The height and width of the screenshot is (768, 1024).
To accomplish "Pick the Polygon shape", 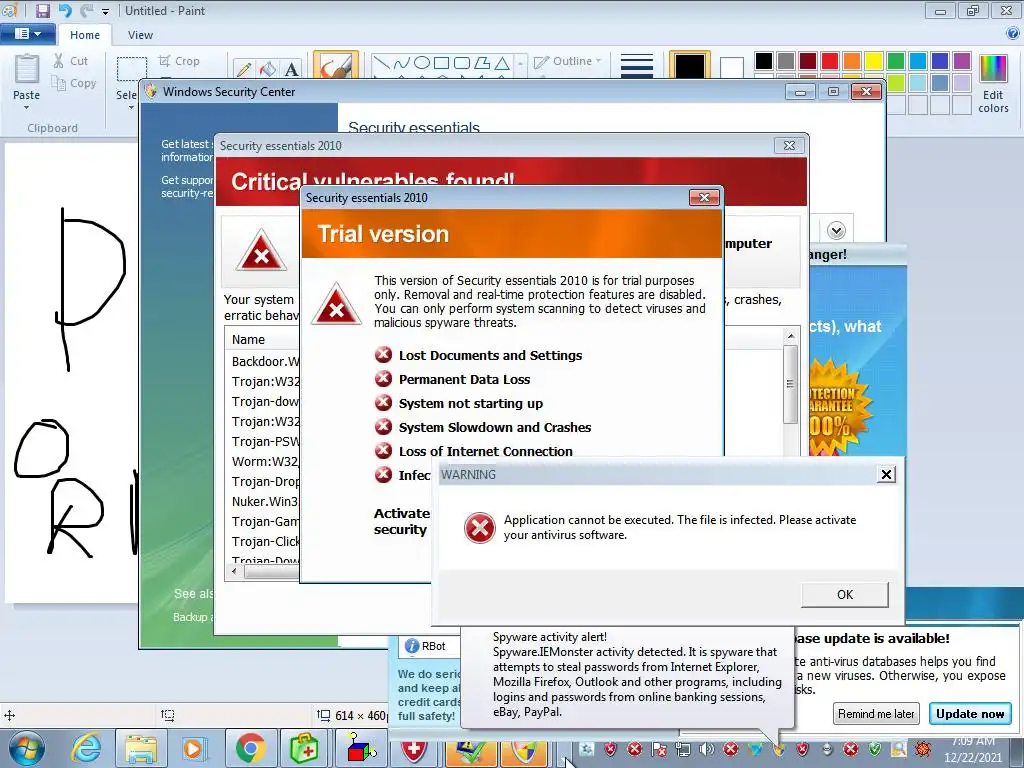I will (482, 63).
